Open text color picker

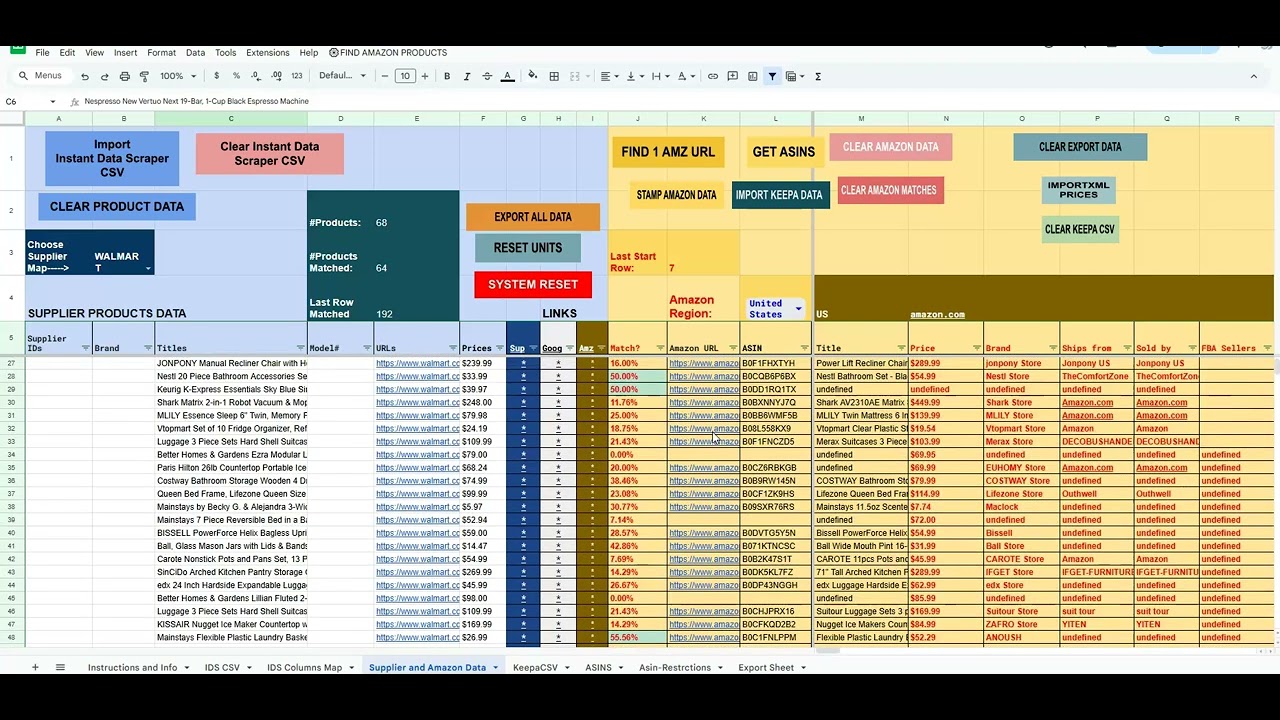click(x=507, y=76)
